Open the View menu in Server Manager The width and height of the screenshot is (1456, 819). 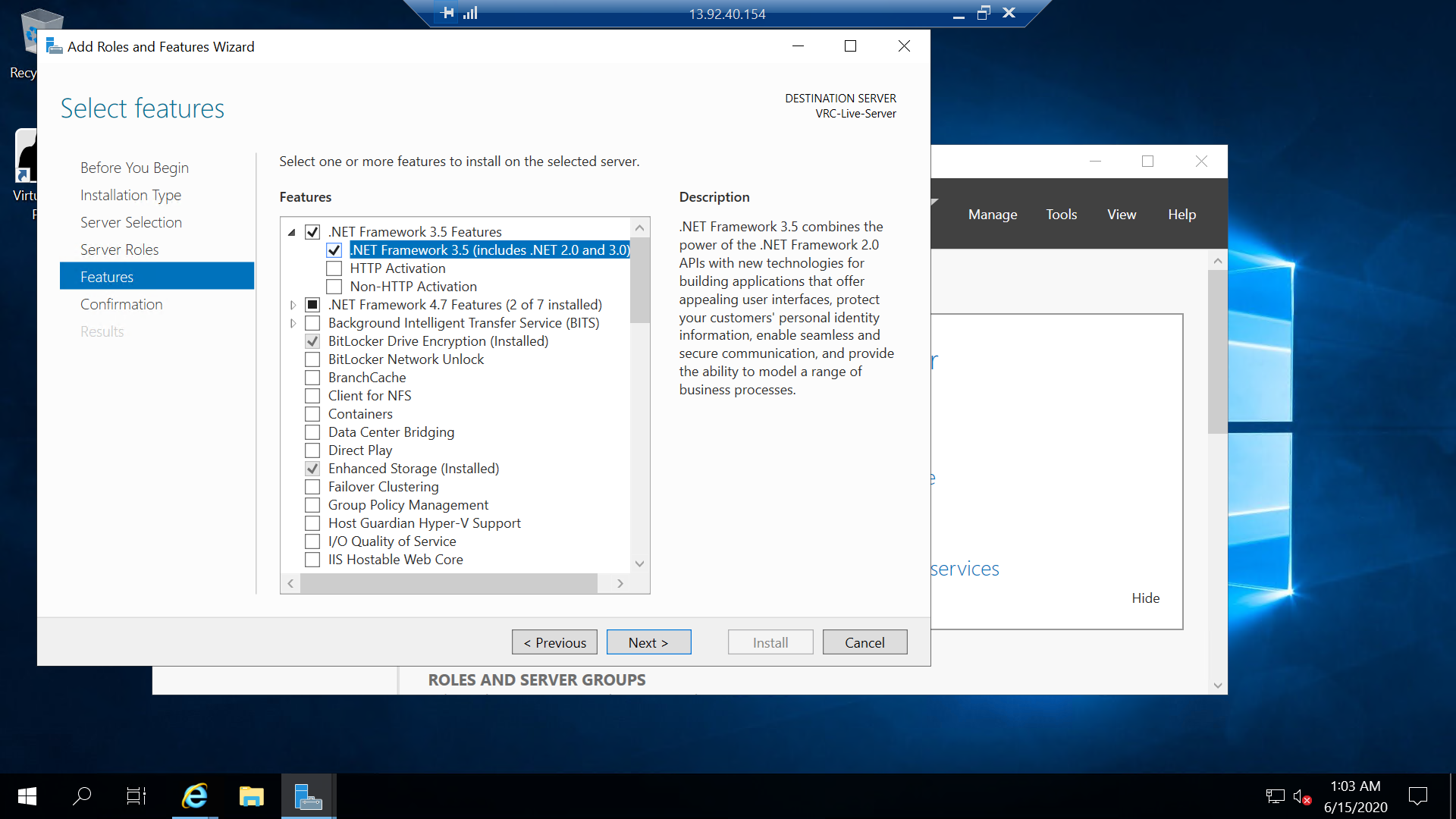(1122, 215)
